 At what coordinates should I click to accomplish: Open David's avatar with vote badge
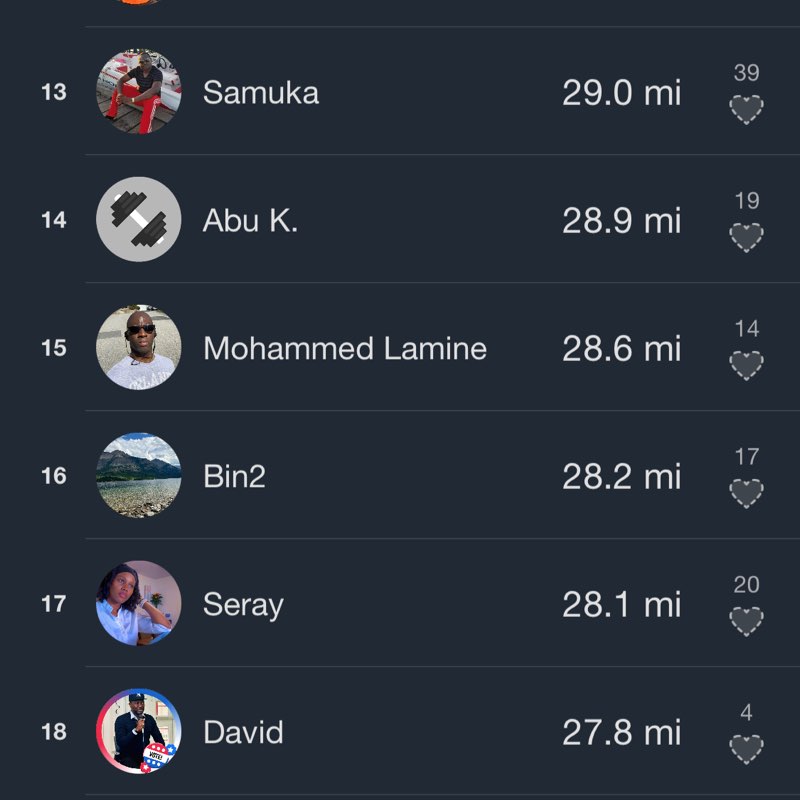[x=139, y=732]
